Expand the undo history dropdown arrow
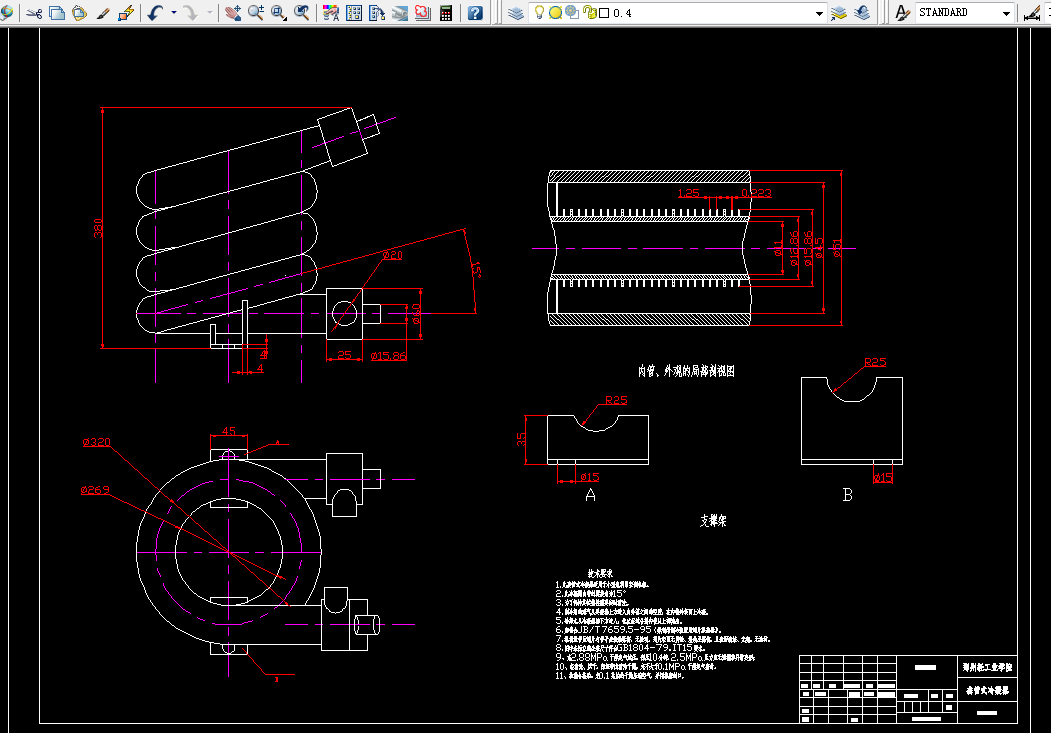Viewport: 1051px width, 733px height. [174, 13]
